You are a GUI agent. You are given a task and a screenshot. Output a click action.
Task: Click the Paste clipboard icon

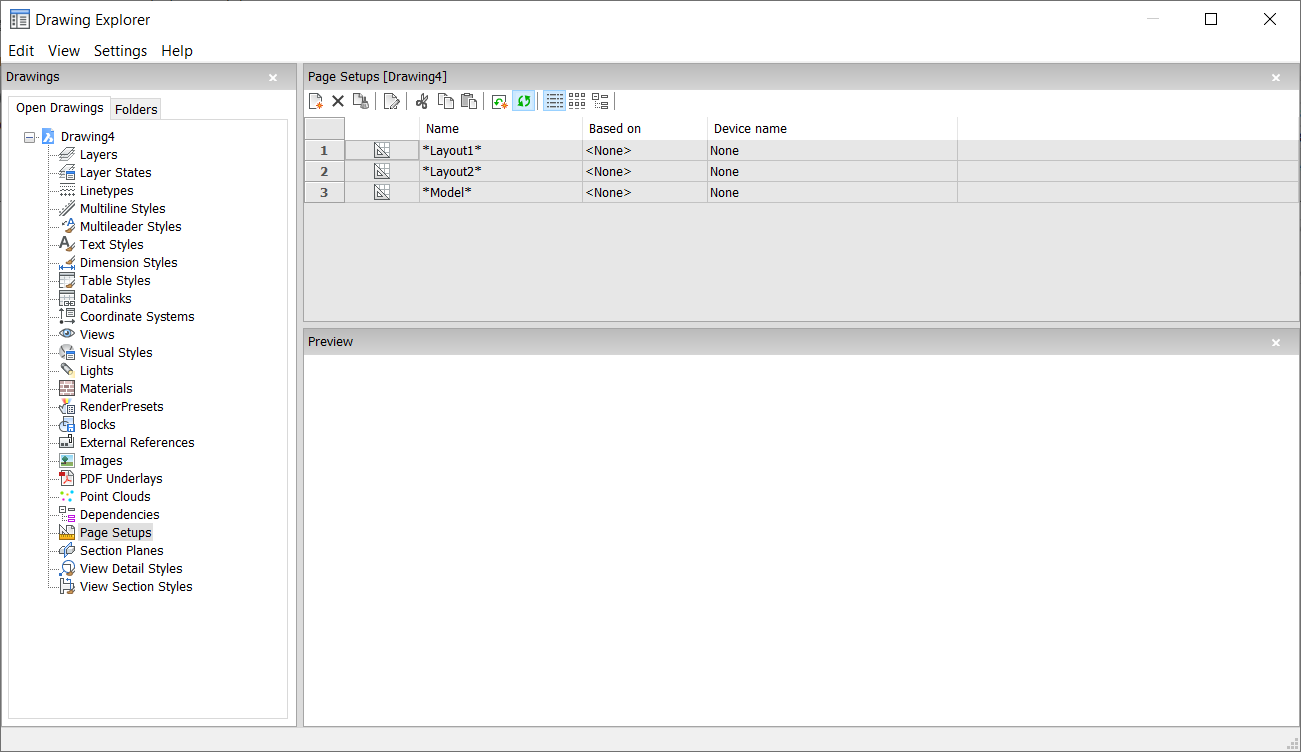468,101
